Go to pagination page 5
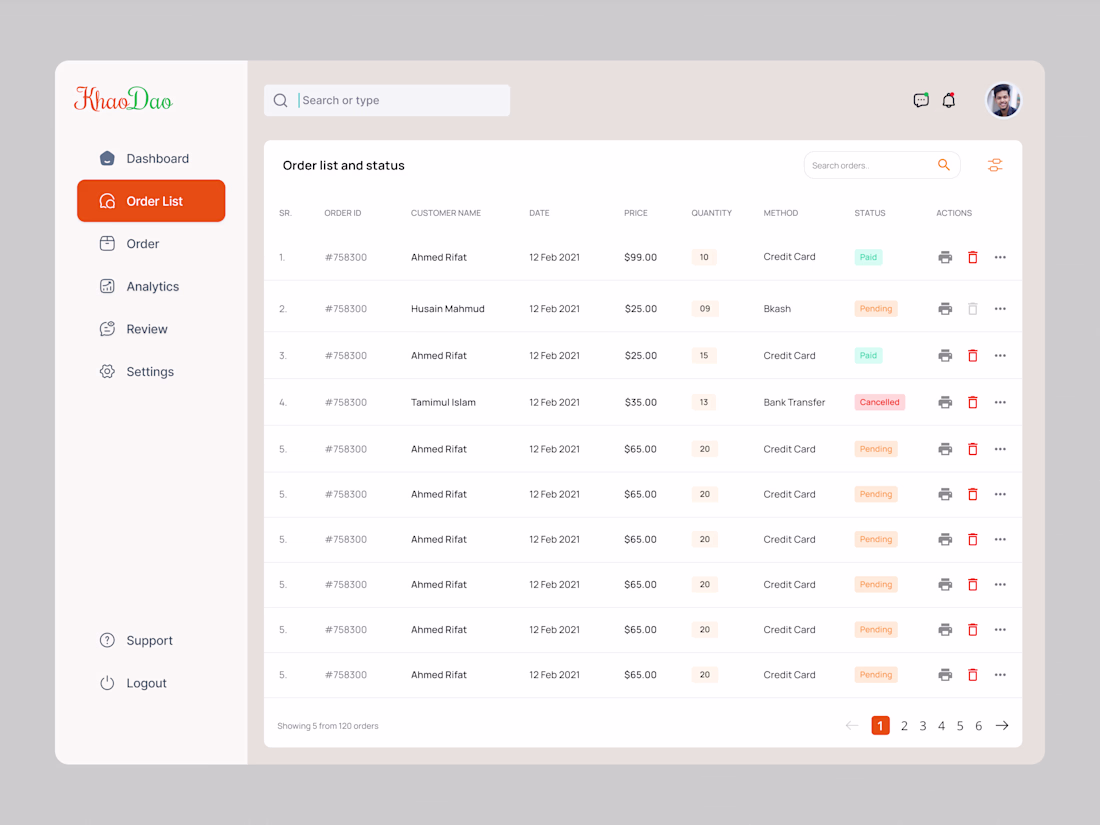 pyautogui.click(x=960, y=726)
